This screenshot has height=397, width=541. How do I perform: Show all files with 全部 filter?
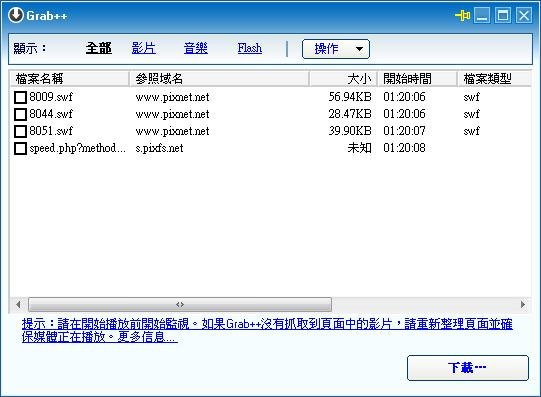click(x=98, y=48)
